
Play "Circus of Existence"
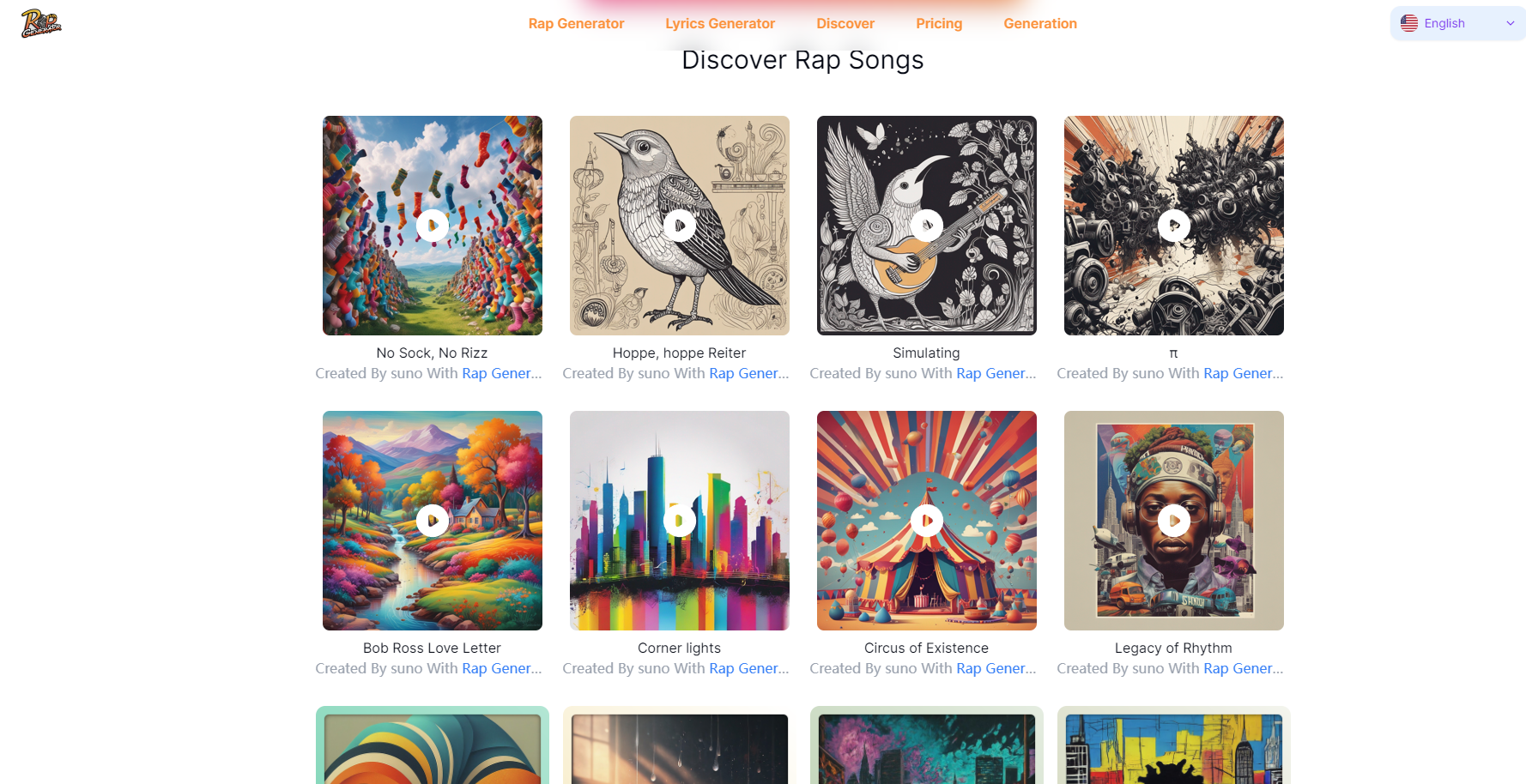tap(926, 520)
